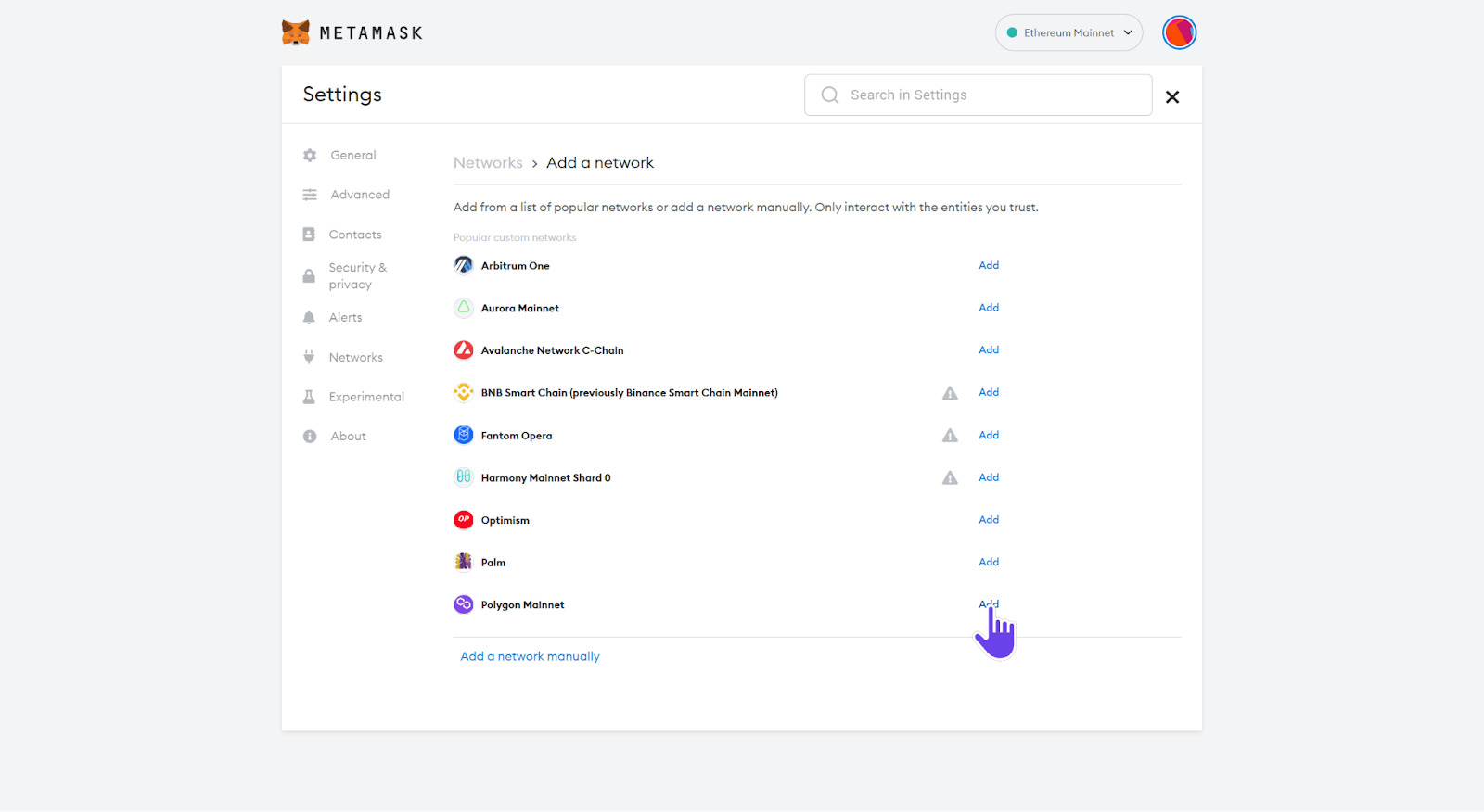Add the Aurora Mainnet network
This screenshot has width=1484, height=812.
(x=989, y=308)
